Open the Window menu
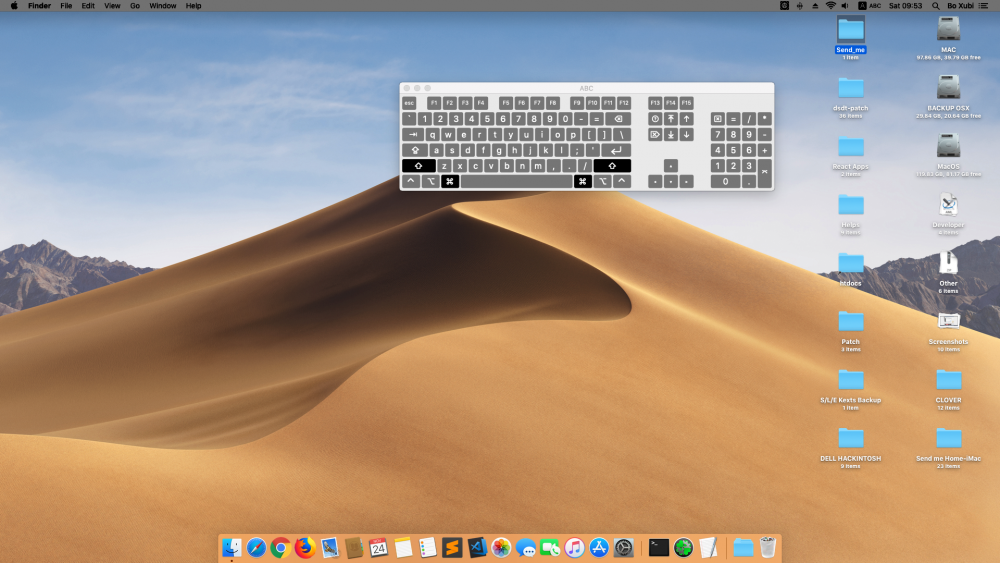 [x=163, y=6]
